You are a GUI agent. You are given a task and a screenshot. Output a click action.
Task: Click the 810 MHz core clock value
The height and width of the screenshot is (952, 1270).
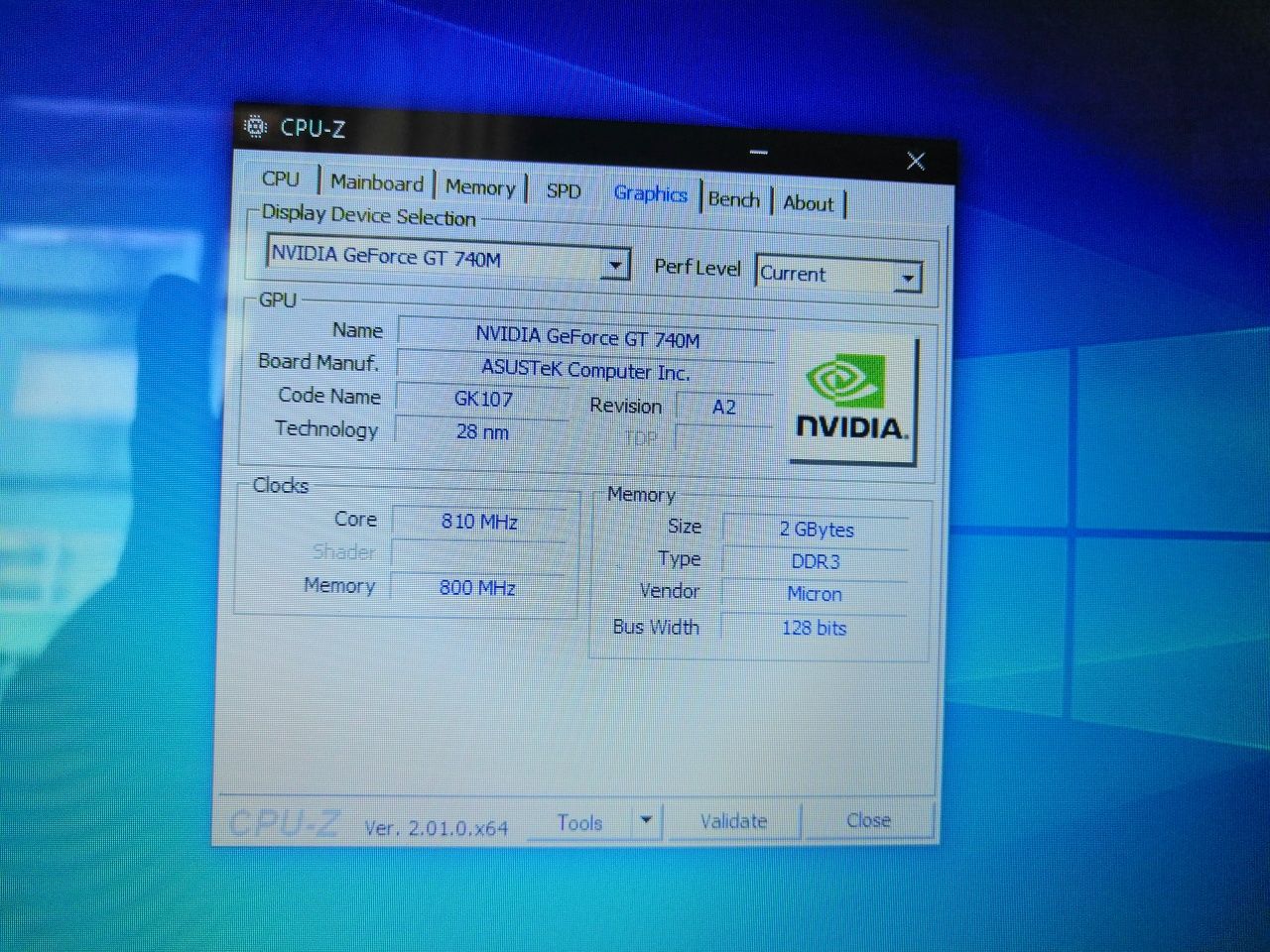click(x=479, y=522)
